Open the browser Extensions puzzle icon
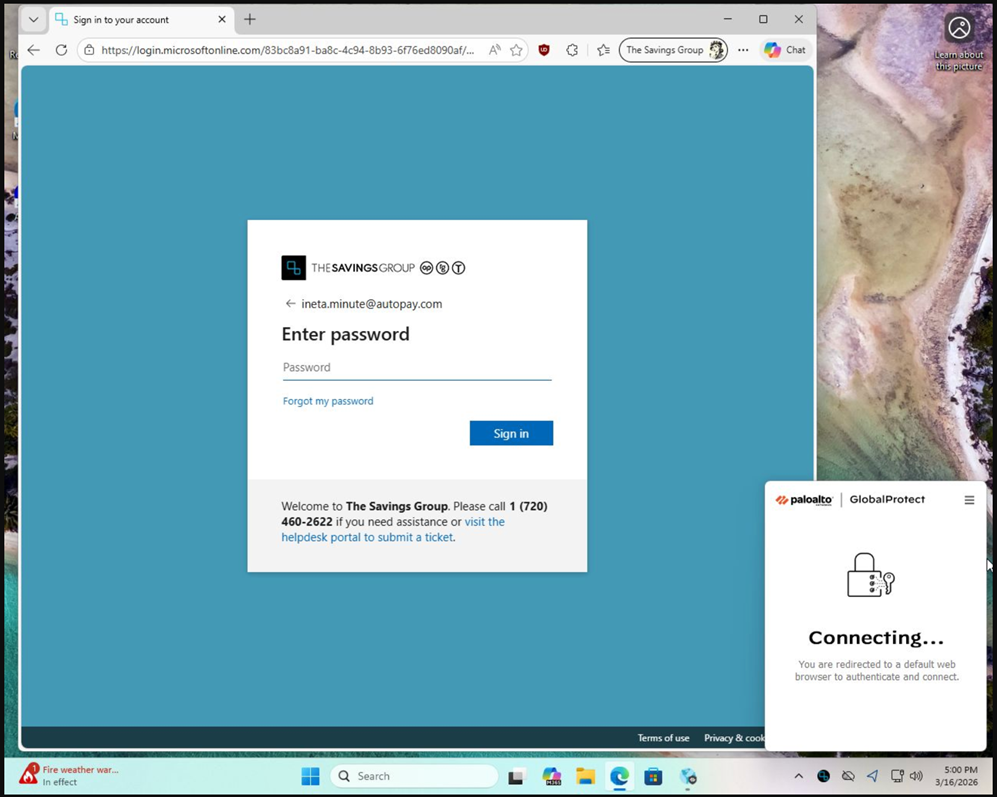 (x=572, y=50)
